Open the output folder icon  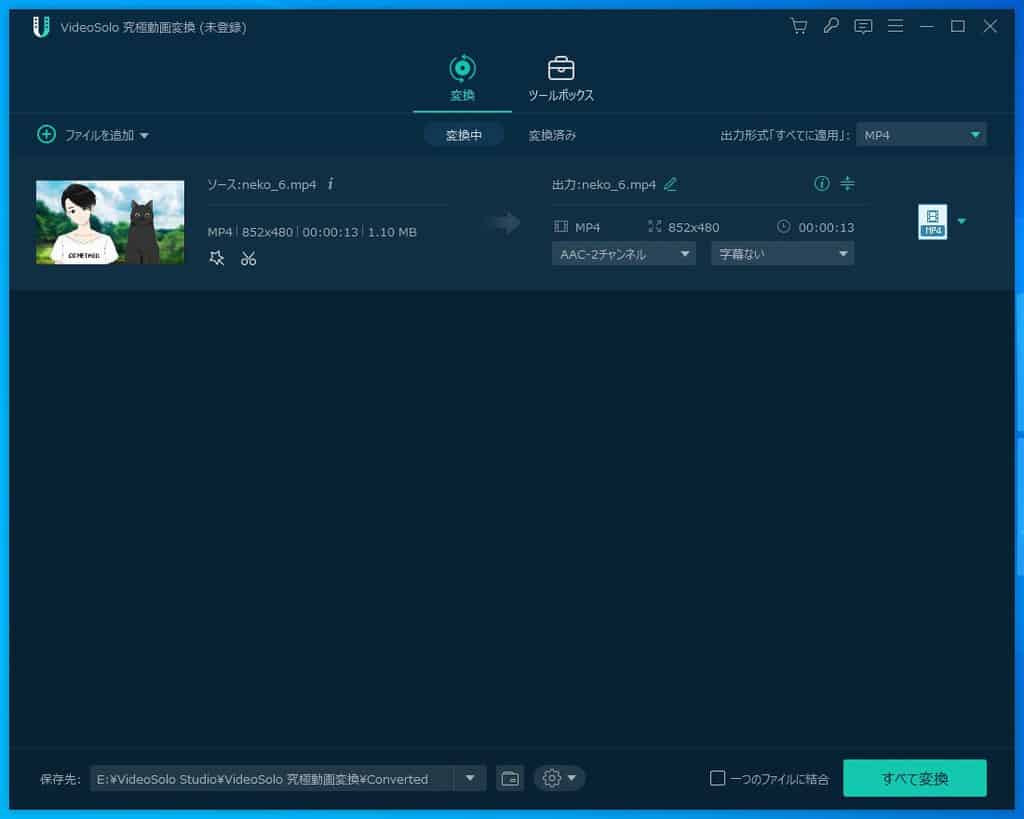click(x=510, y=778)
